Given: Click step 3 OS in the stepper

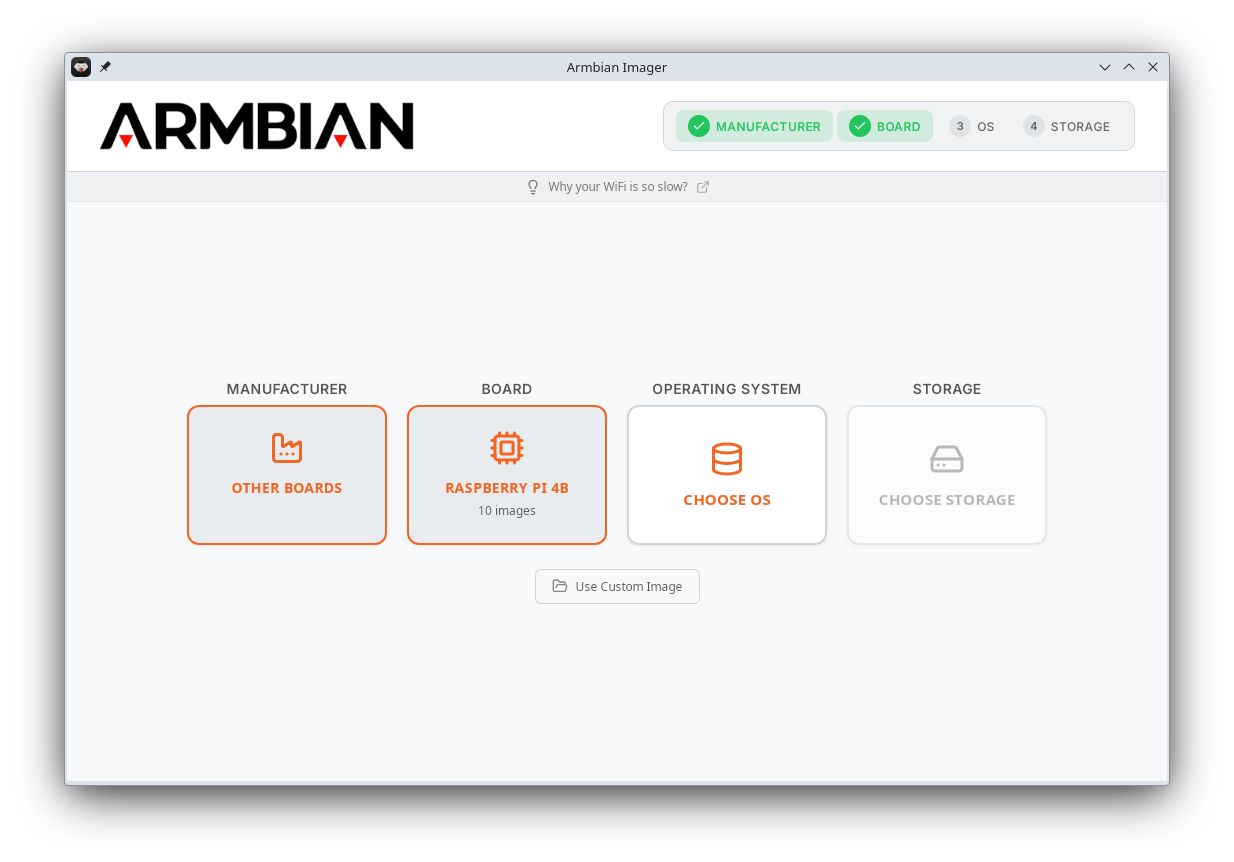Looking at the screenshot, I should tap(973, 126).
